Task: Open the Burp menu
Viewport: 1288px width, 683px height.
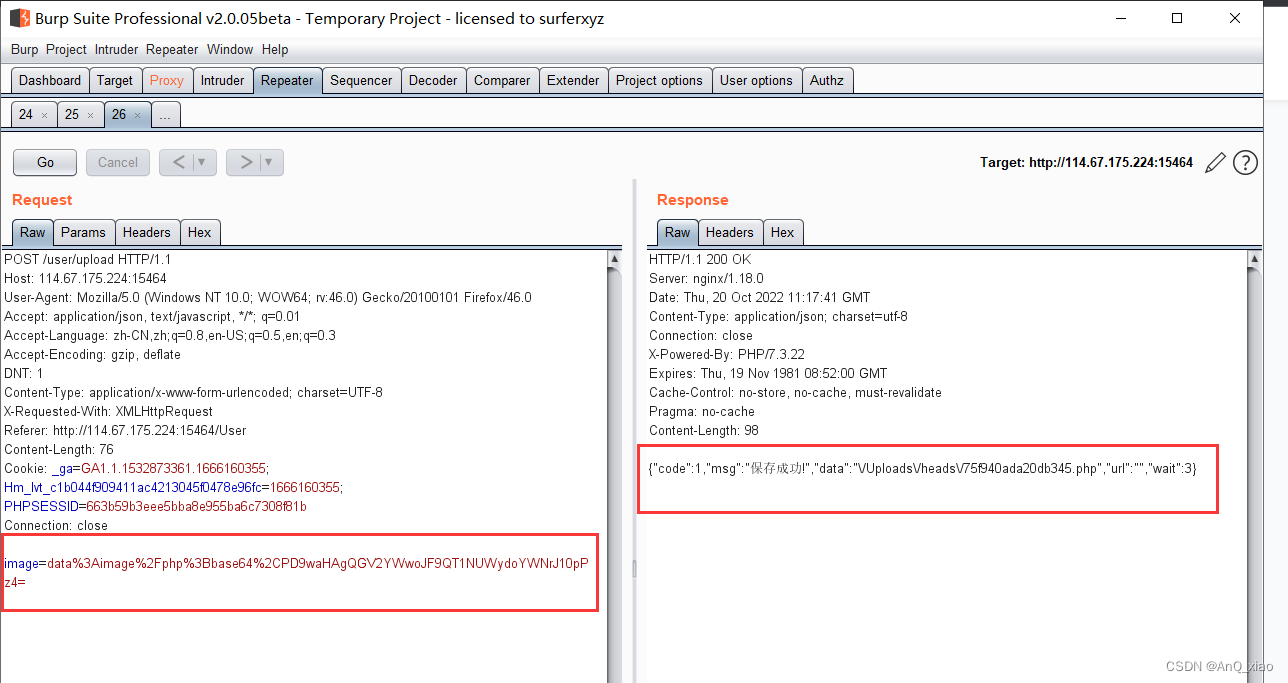Action: pyautogui.click(x=25, y=49)
